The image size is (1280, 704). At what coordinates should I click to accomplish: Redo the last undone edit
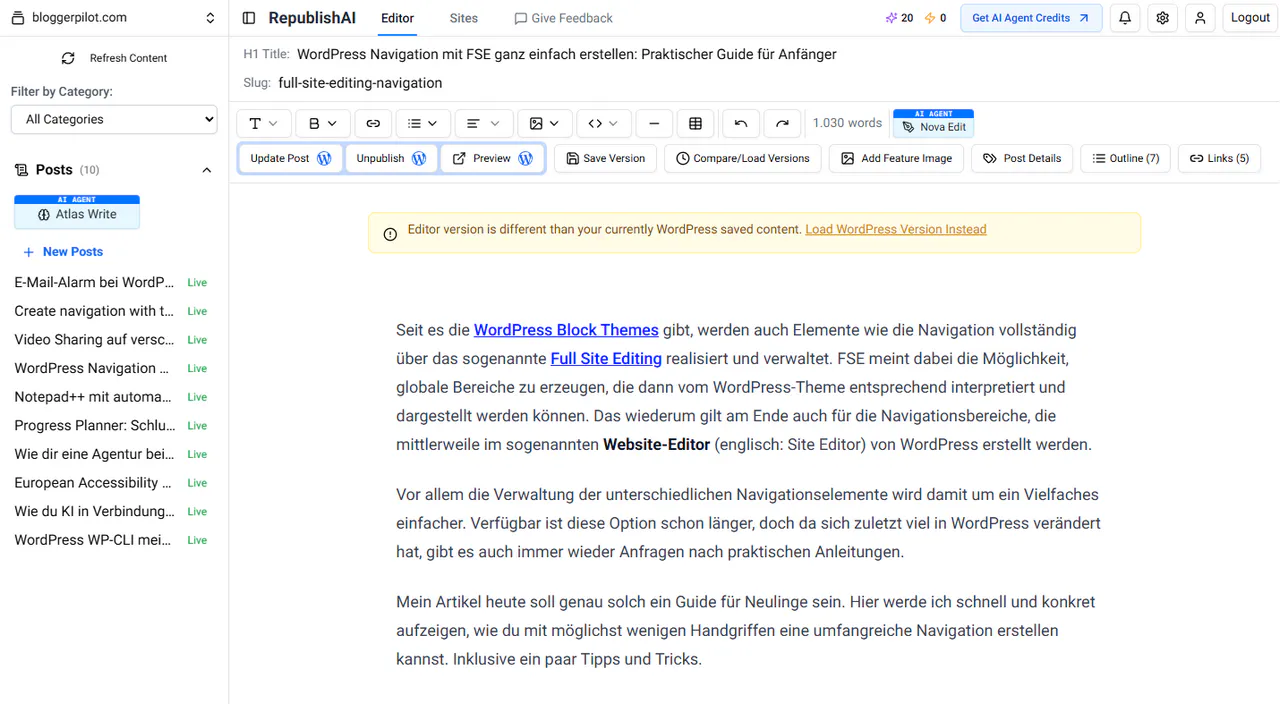tap(783, 123)
